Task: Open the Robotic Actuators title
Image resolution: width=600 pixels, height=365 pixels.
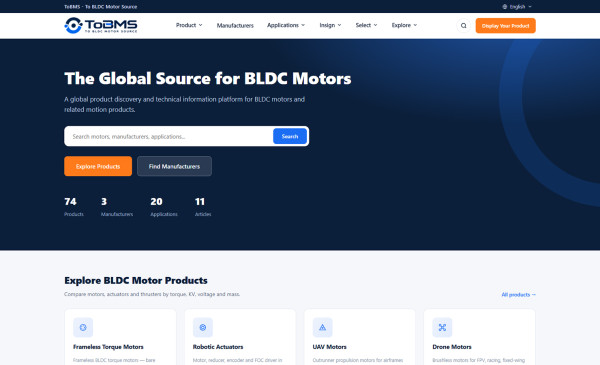Action: 218,347
